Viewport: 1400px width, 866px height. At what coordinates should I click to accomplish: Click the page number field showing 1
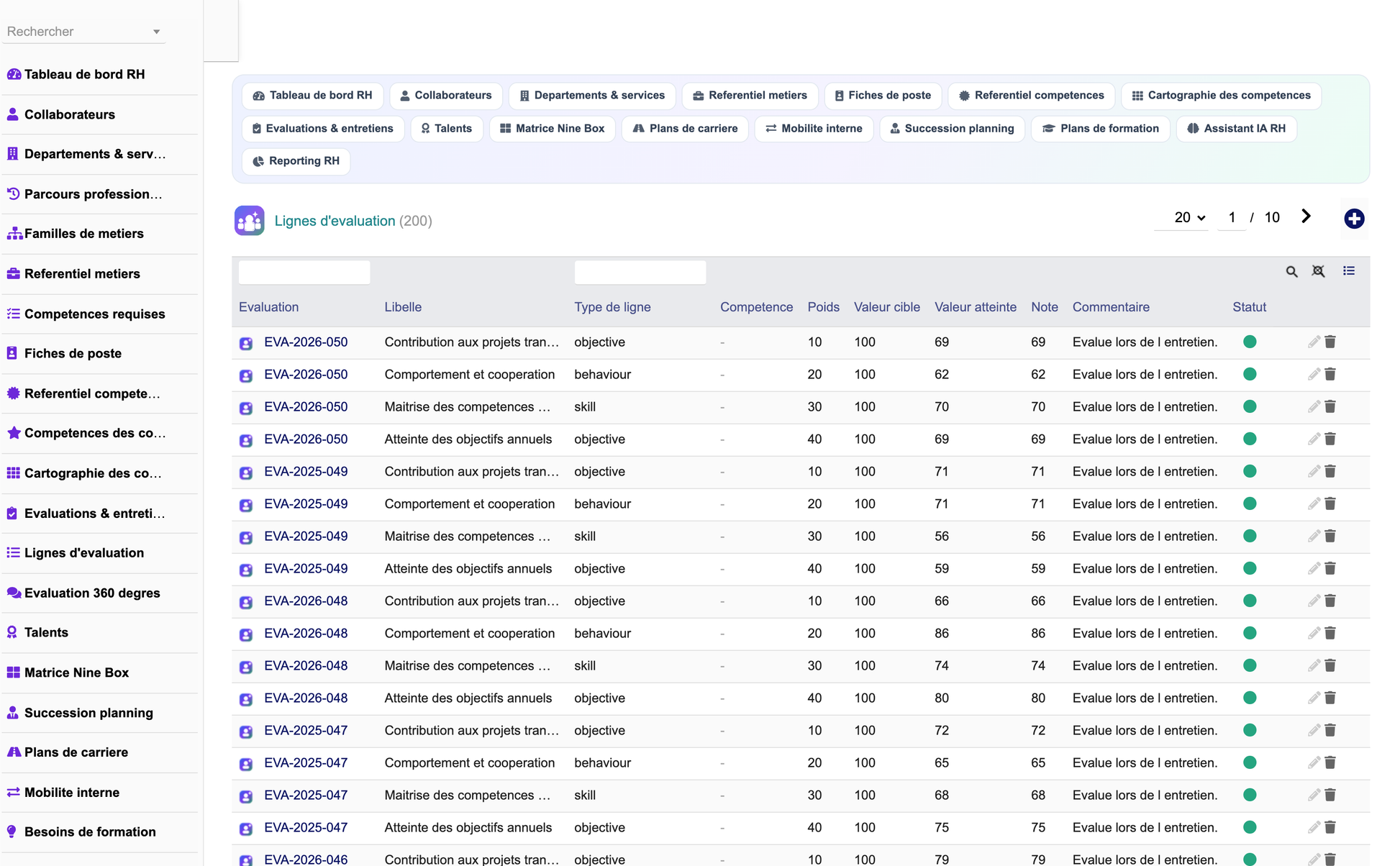[x=1232, y=217]
